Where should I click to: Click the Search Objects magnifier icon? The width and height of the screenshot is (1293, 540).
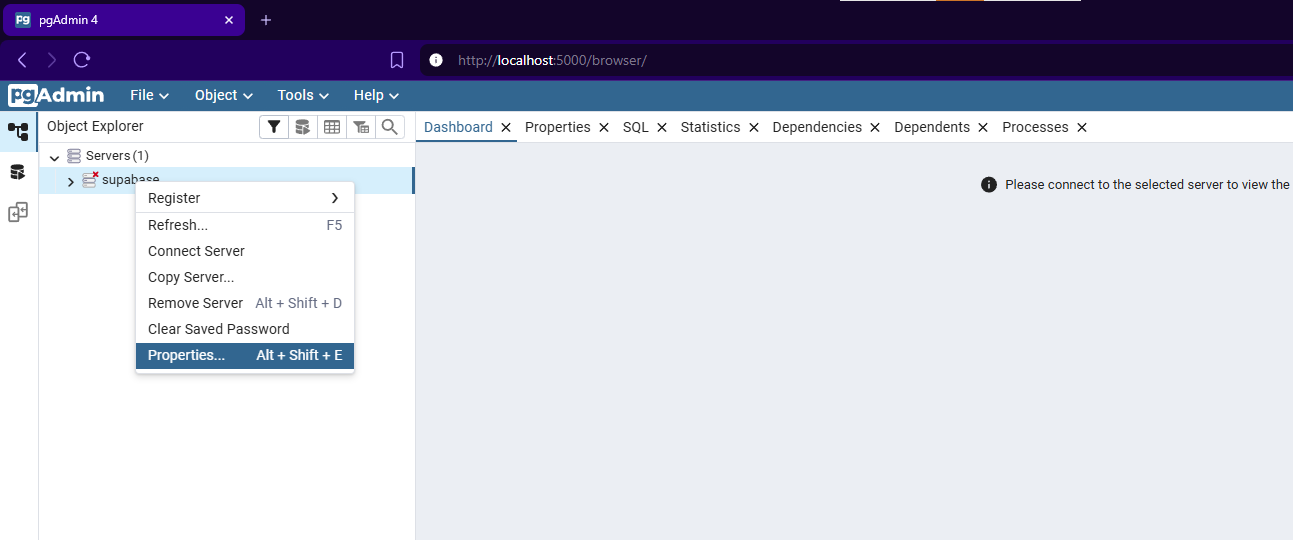tap(390, 127)
